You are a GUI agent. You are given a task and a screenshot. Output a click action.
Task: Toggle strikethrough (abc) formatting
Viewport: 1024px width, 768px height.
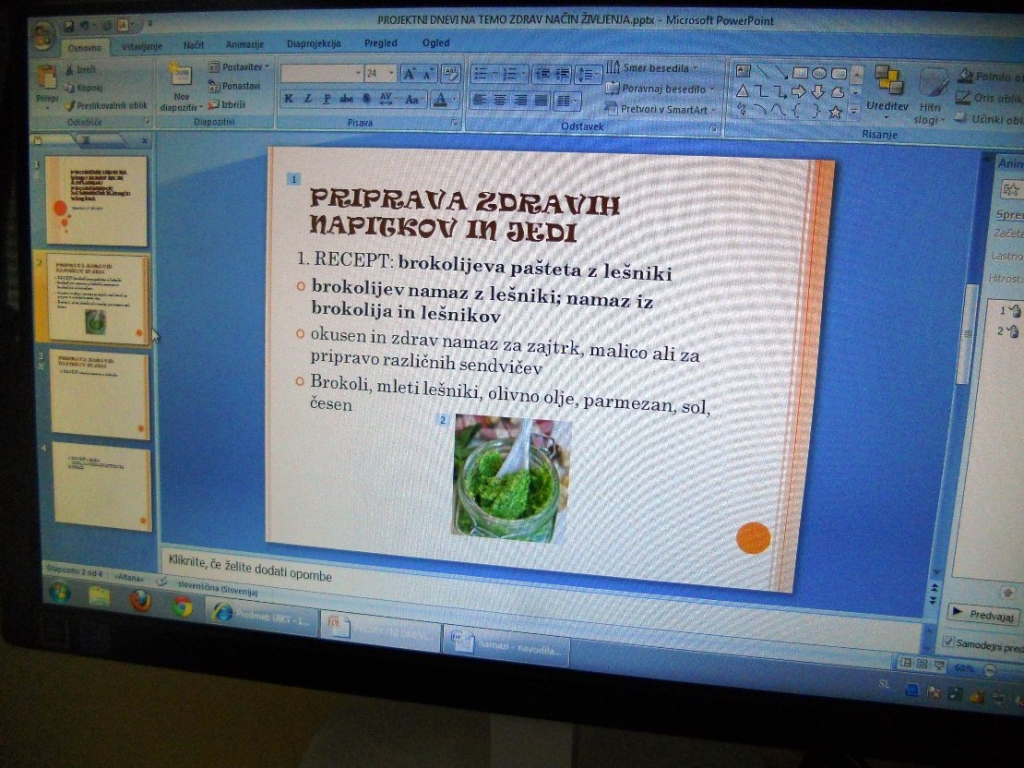[x=346, y=99]
